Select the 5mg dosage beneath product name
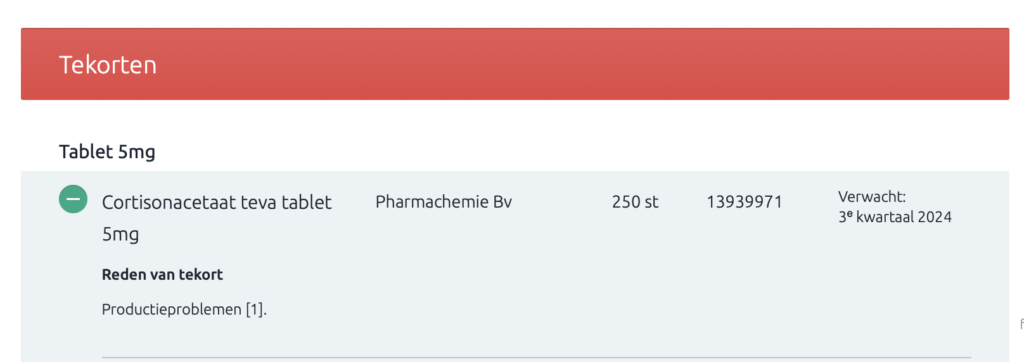The height and width of the screenshot is (362, 1024). point(121,235)
